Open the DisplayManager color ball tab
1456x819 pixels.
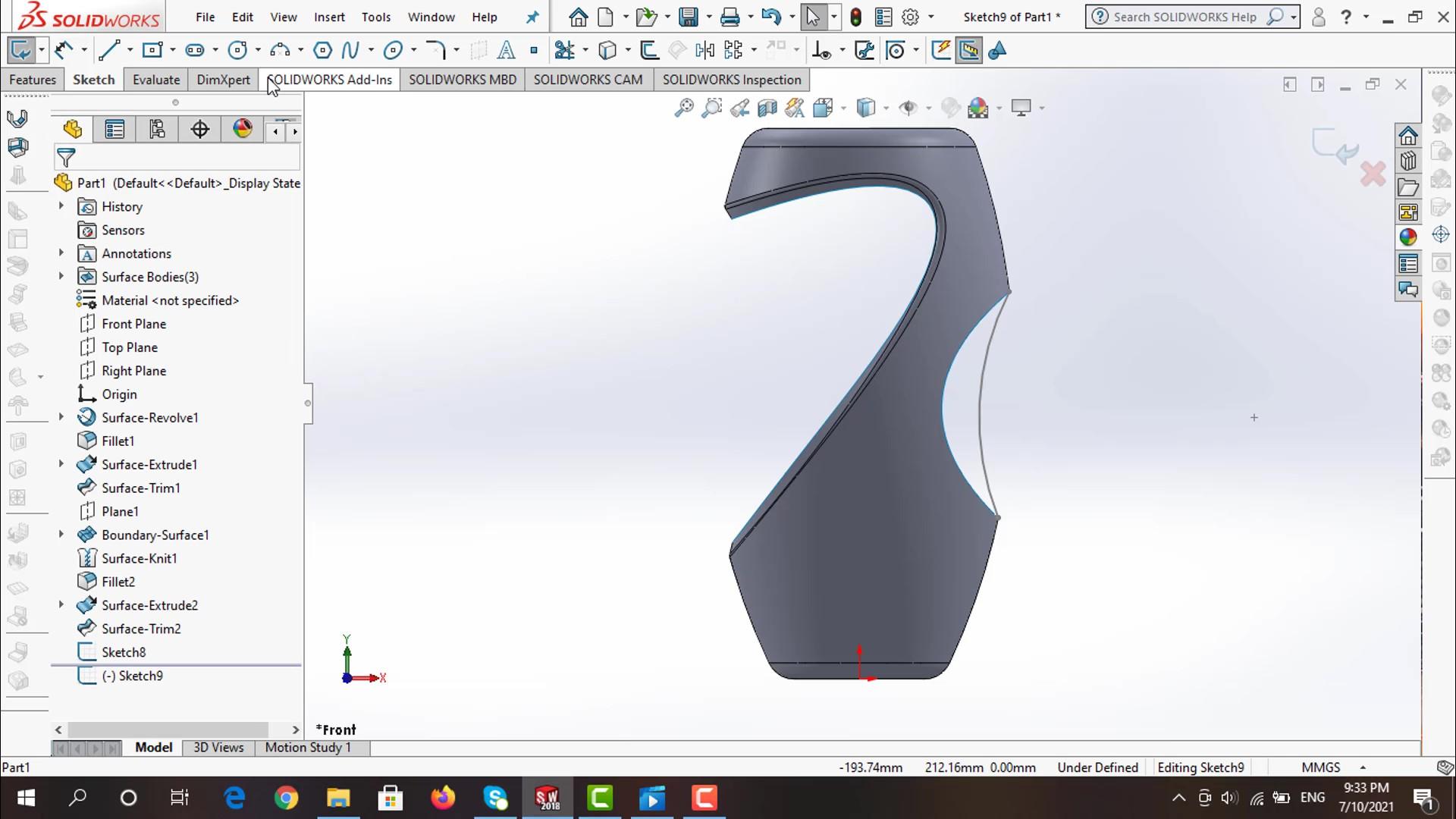(x=243, y=129)
